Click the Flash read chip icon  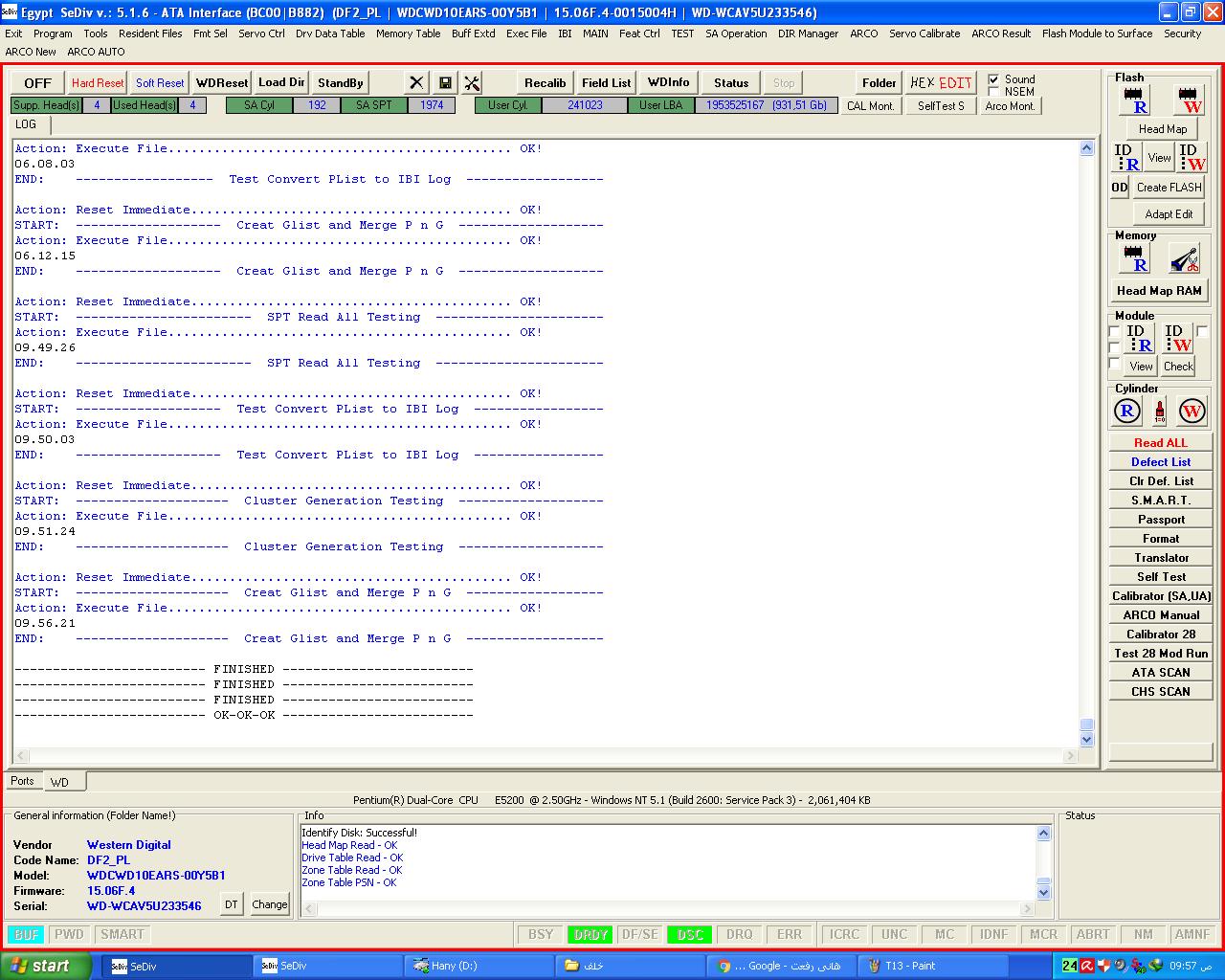pyautogui.click(x=1135, y=100)
